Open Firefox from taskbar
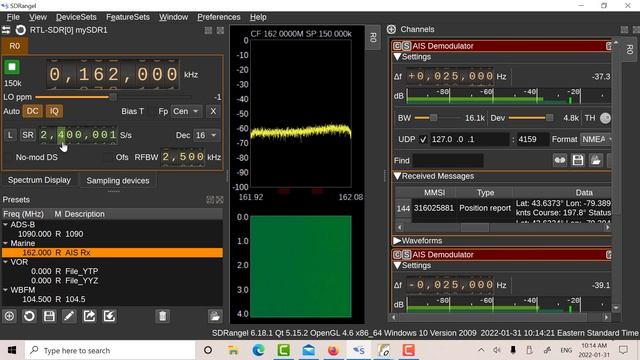The image size is (640, 360). tap(333, 350)
